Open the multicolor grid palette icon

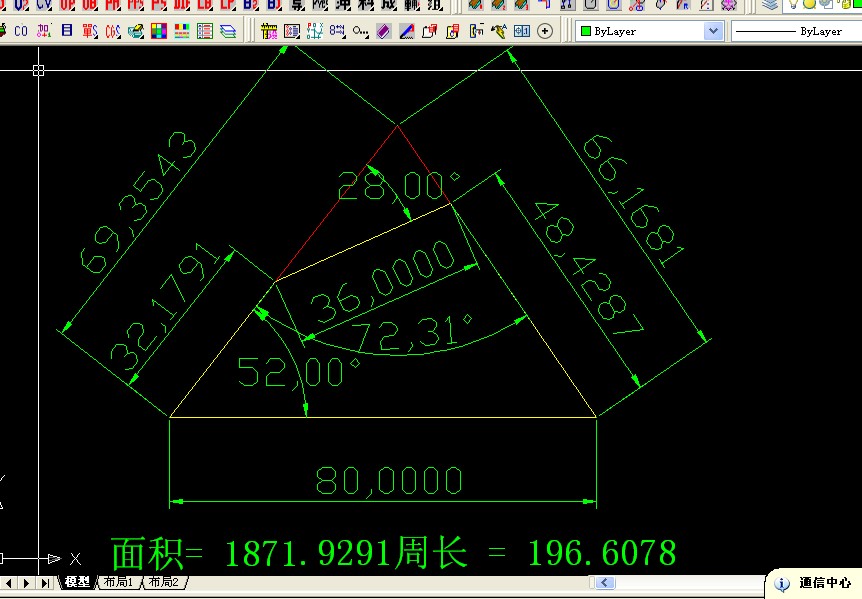[159, 31]
